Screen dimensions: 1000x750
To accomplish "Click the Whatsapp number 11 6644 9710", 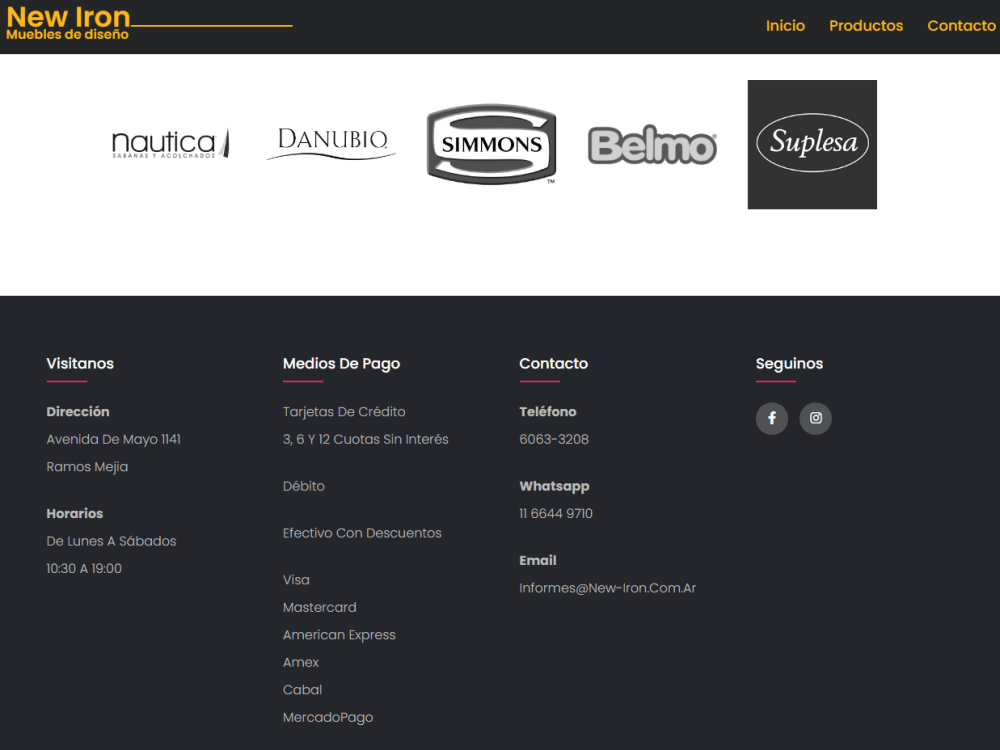I will tap(555, 513).
